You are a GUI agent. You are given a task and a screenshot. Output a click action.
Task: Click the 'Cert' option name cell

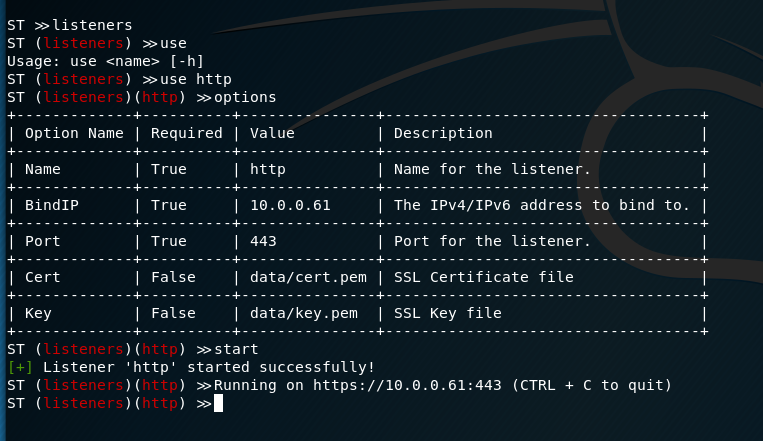point(42,277)
